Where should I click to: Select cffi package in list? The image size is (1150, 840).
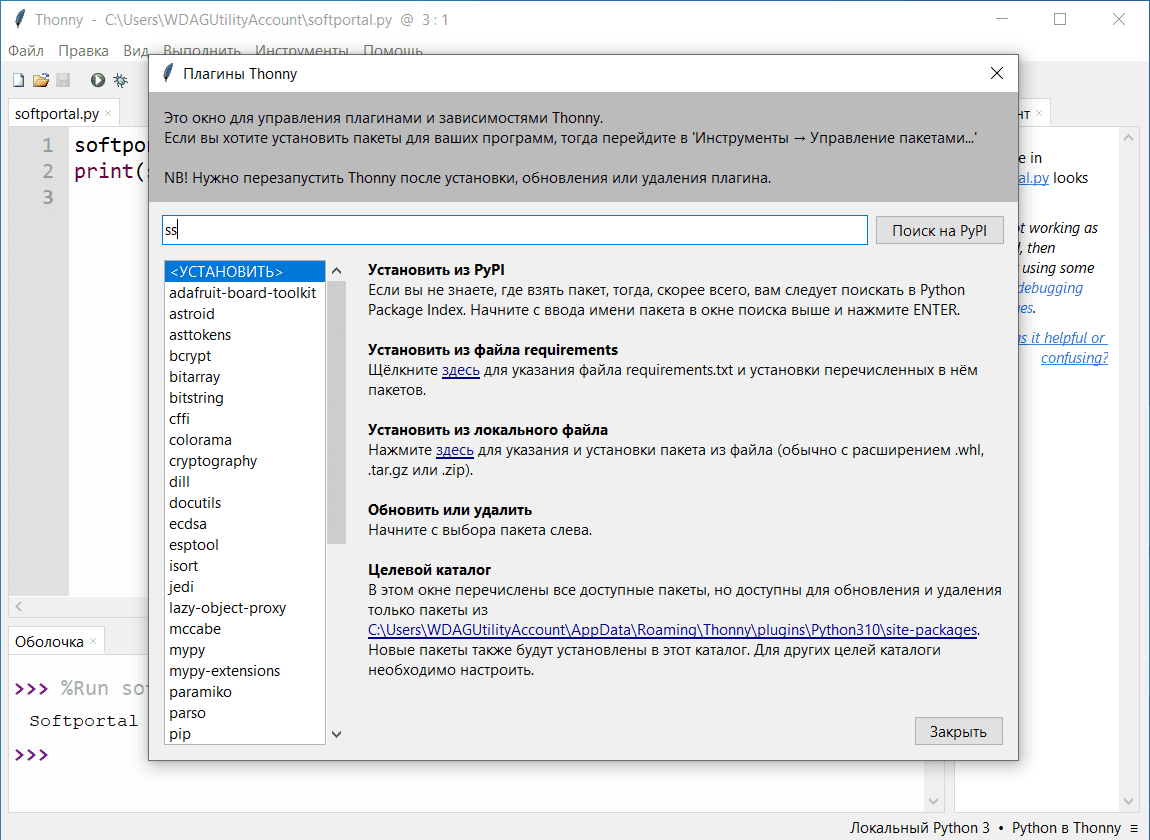pyautogui.click(x=245, y=419)
